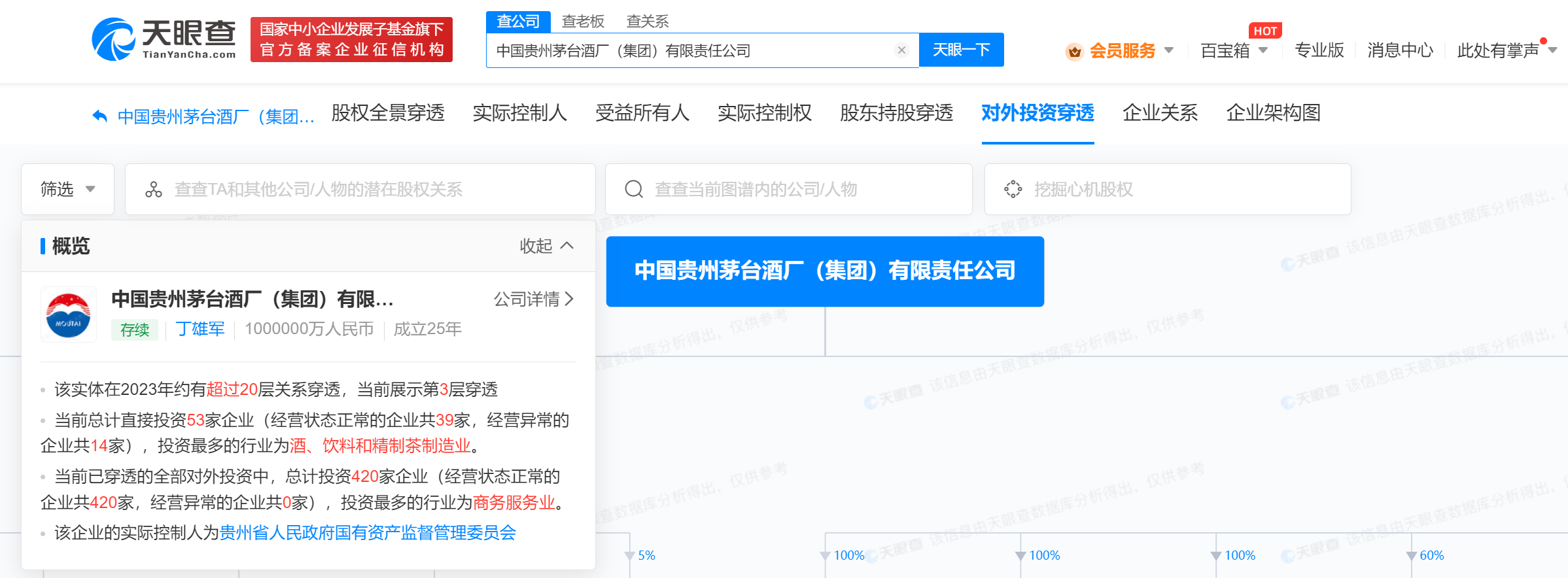The image size is (1568, 578).
Task: Click the 丁雄军 legal representative link
Action: click(x=200, y=329)
